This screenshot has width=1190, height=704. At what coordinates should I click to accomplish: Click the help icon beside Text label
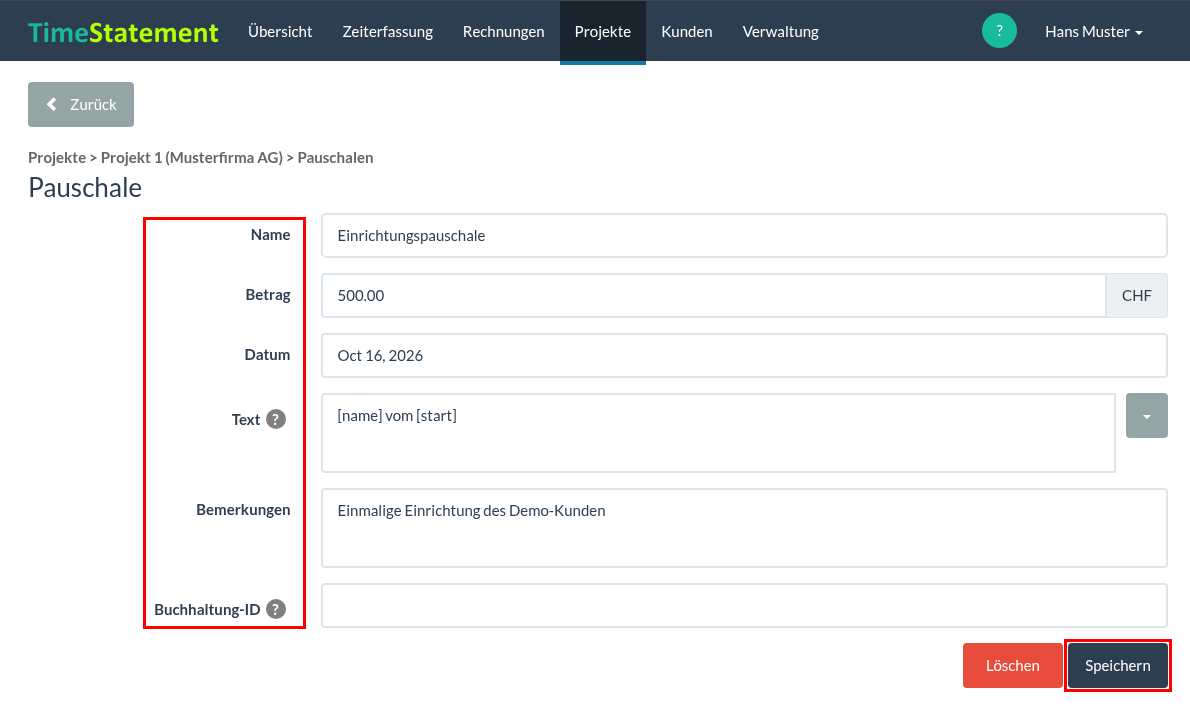click(x=276, y=420)
